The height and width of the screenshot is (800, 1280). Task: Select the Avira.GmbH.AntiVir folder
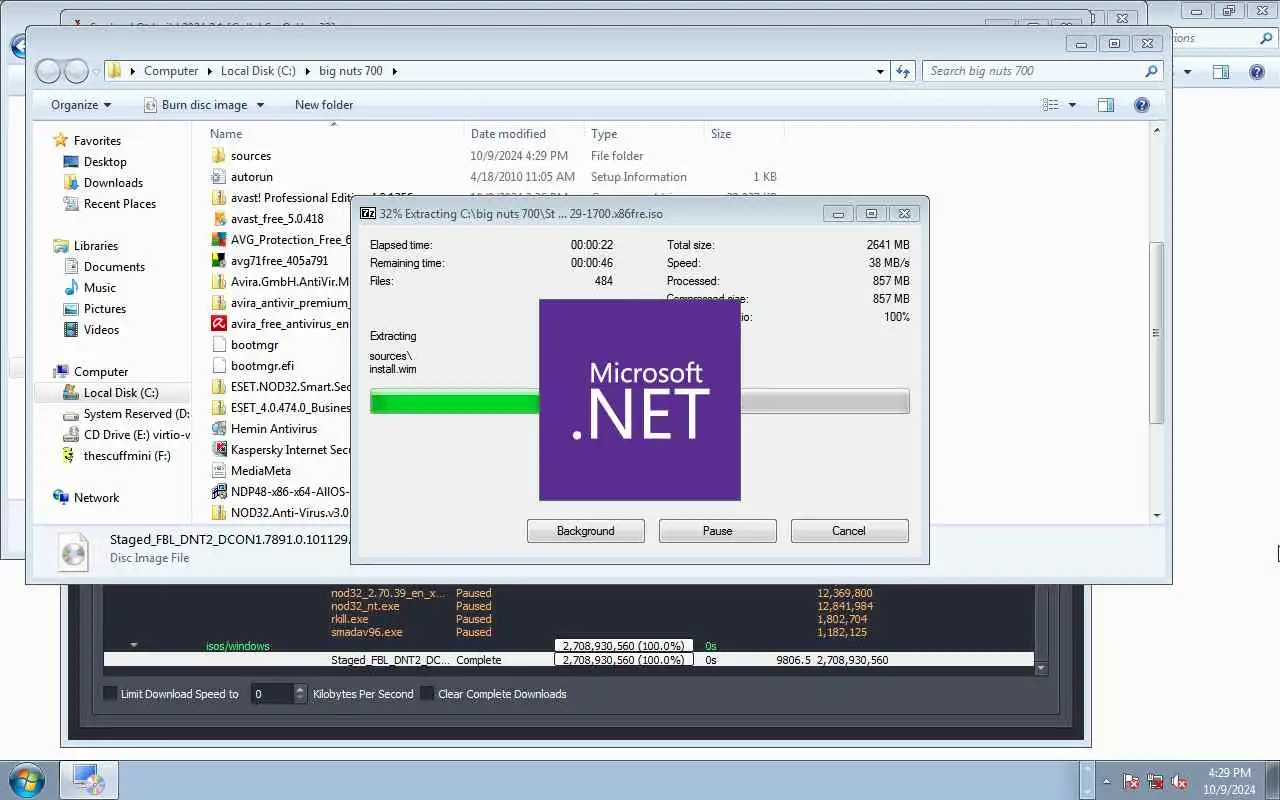point(281,281)
